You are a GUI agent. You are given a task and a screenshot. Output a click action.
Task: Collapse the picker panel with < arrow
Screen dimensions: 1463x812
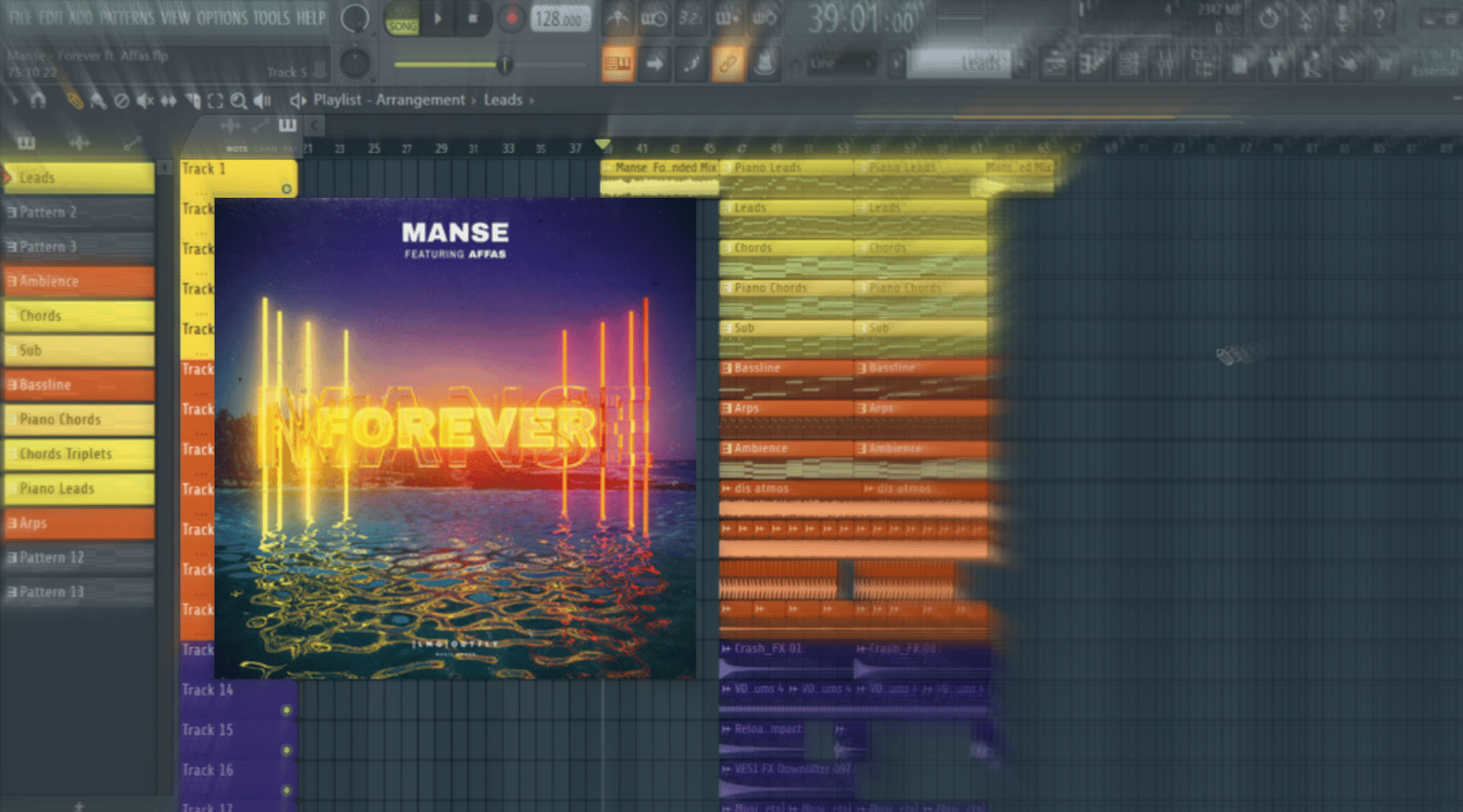[x=314, y=126]
